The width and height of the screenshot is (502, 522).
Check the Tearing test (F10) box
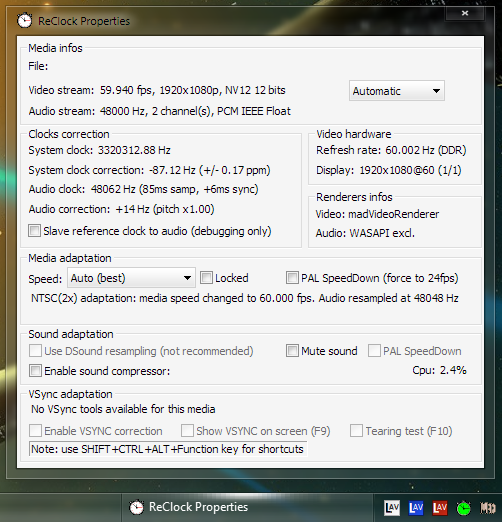click(x=356, y=431)
